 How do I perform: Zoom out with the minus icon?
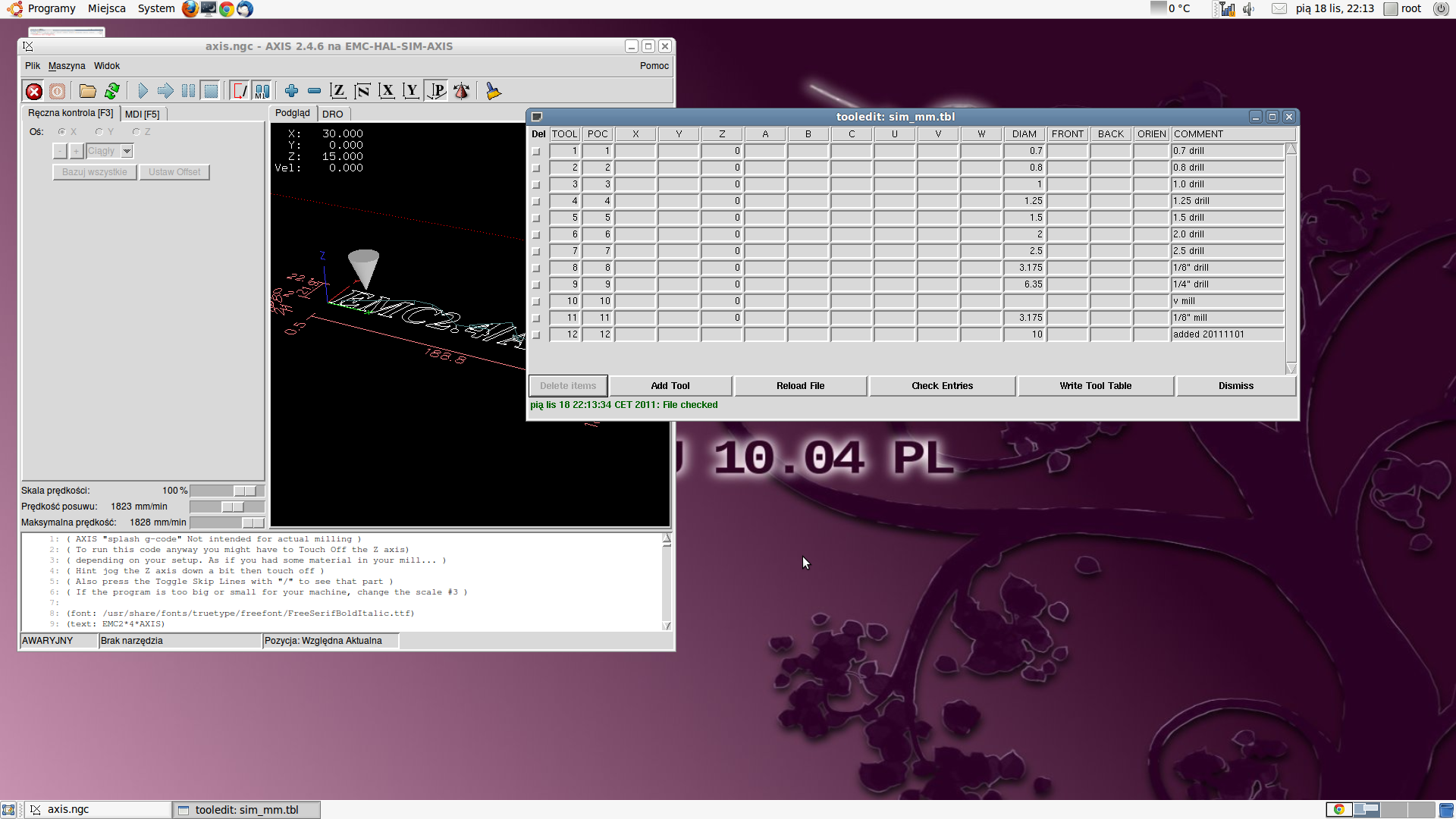314,91
